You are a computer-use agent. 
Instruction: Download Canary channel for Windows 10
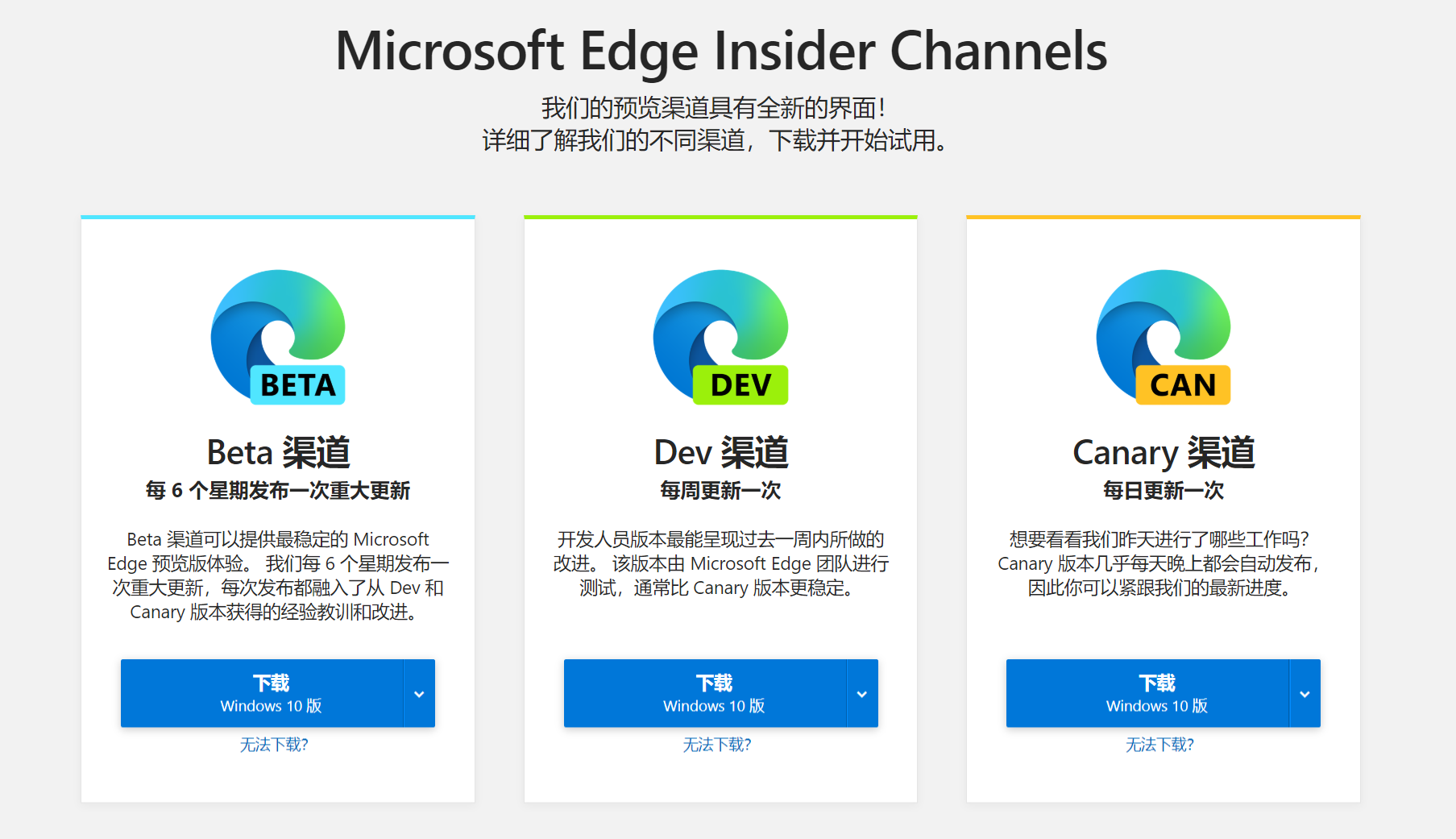click(x=1147, y=693)
